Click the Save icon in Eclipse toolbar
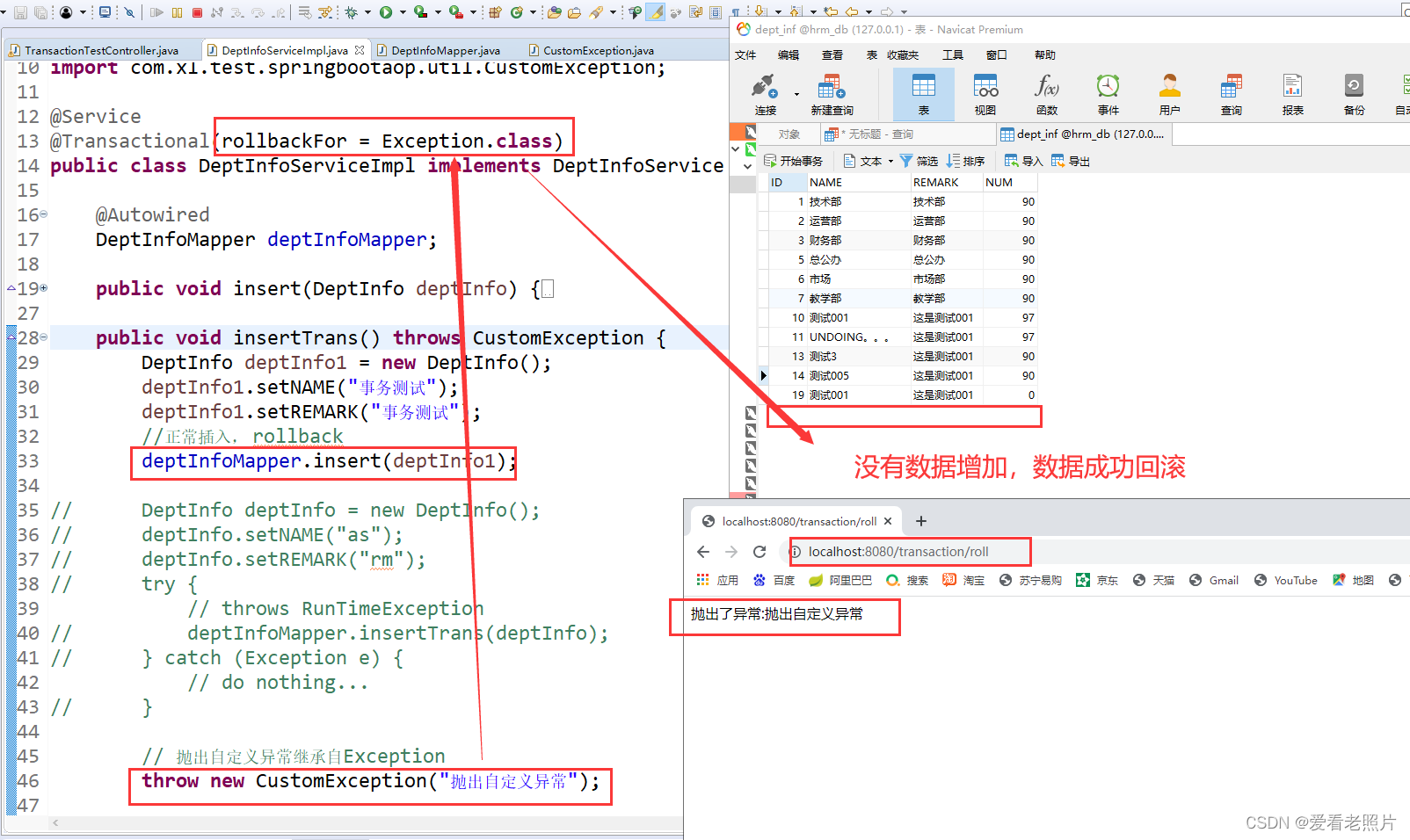Viewport: 1410px width, 840px height. point(20,12)
